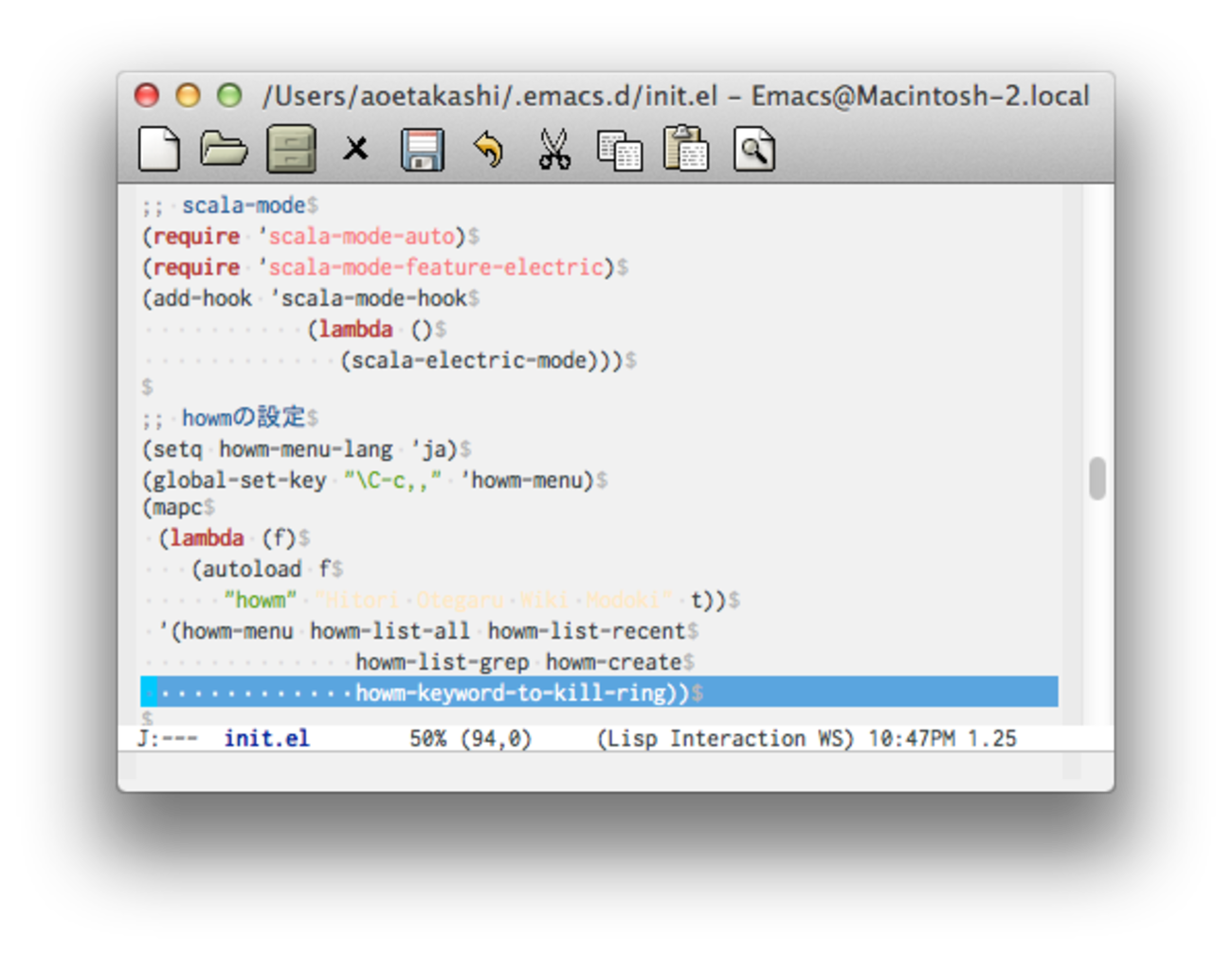Click the line requiring 'scala-mode-auto
Viewport: 1232px width, 955px height.
pyautogui.click(x=311, y=236)
